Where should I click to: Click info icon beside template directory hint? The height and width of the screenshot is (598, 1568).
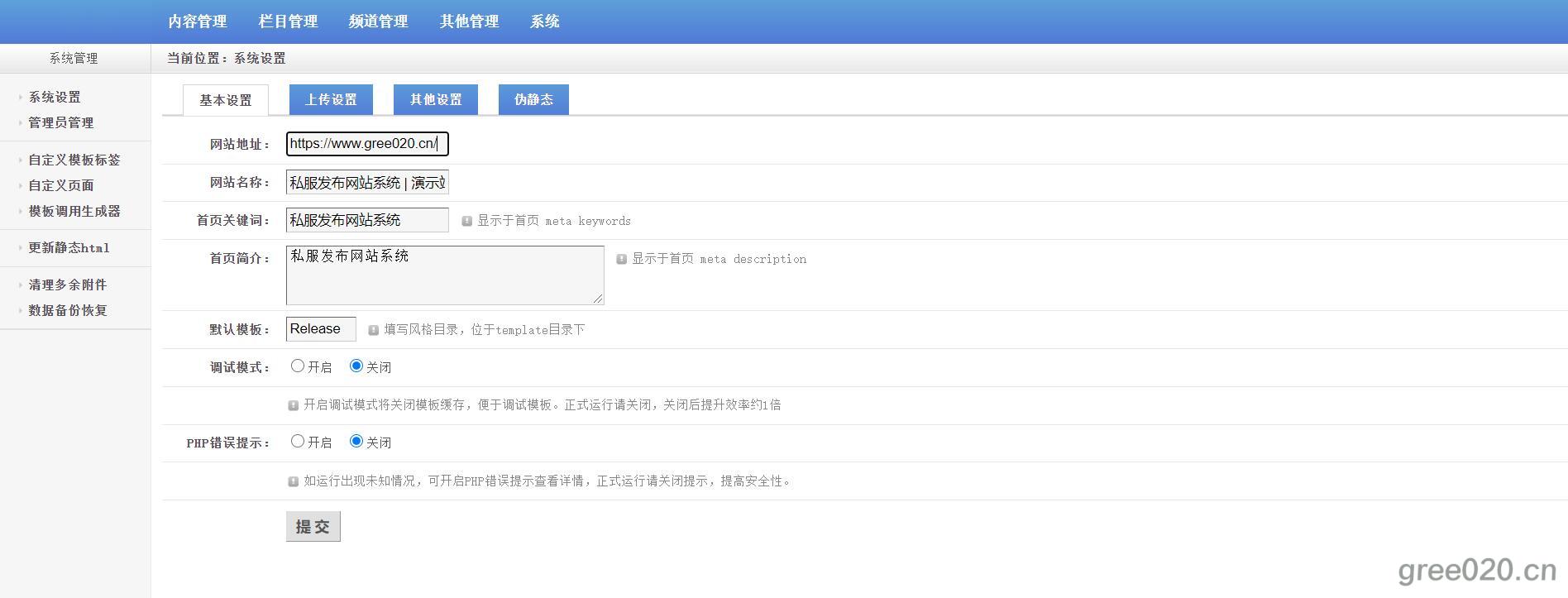coord(373,330)
